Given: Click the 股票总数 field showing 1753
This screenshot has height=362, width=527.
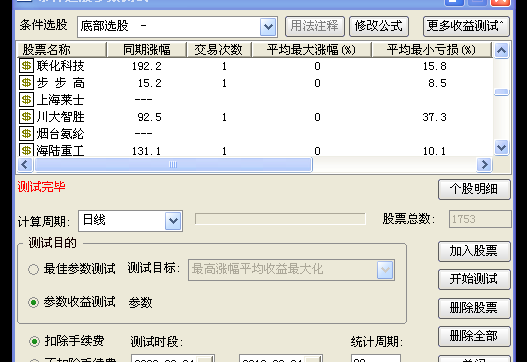Looking at the screenshot, I should [480, 219].
